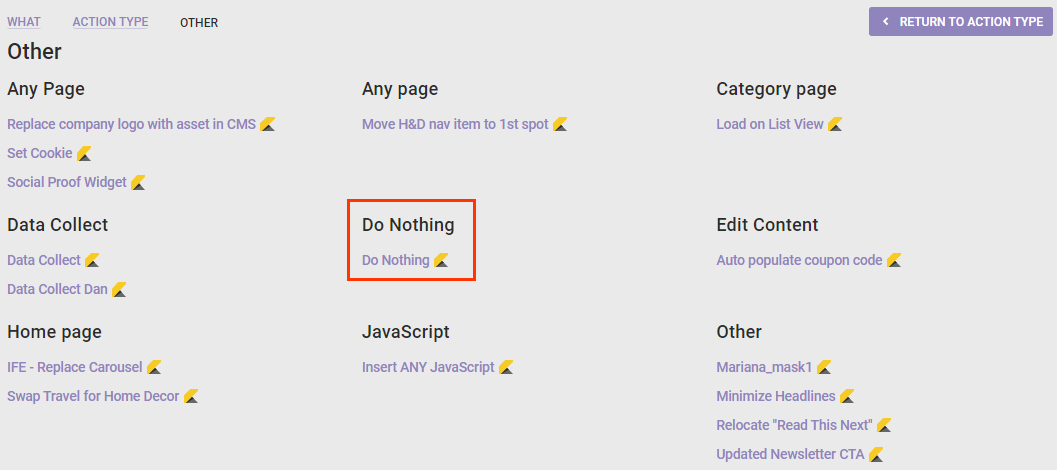The height and width of the screenshot is (470, 1057).
Task: Click the icon beside Insert ANY JavaScript
Action: (506, 368)
